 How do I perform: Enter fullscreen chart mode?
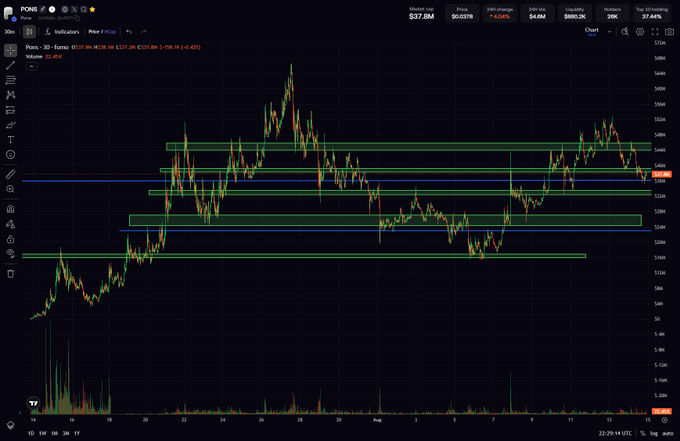[x=655, y=32]
